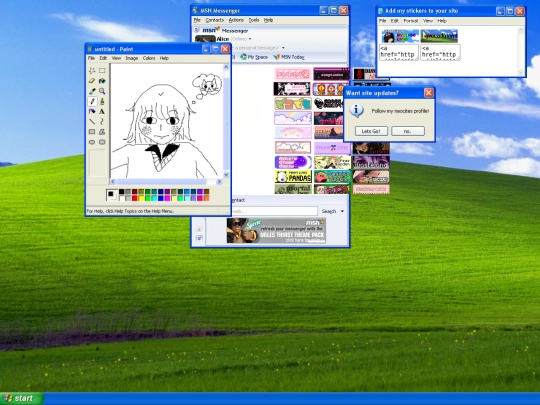
Task: Select the Pencil tool in Paint
Action: coord(92,101)
